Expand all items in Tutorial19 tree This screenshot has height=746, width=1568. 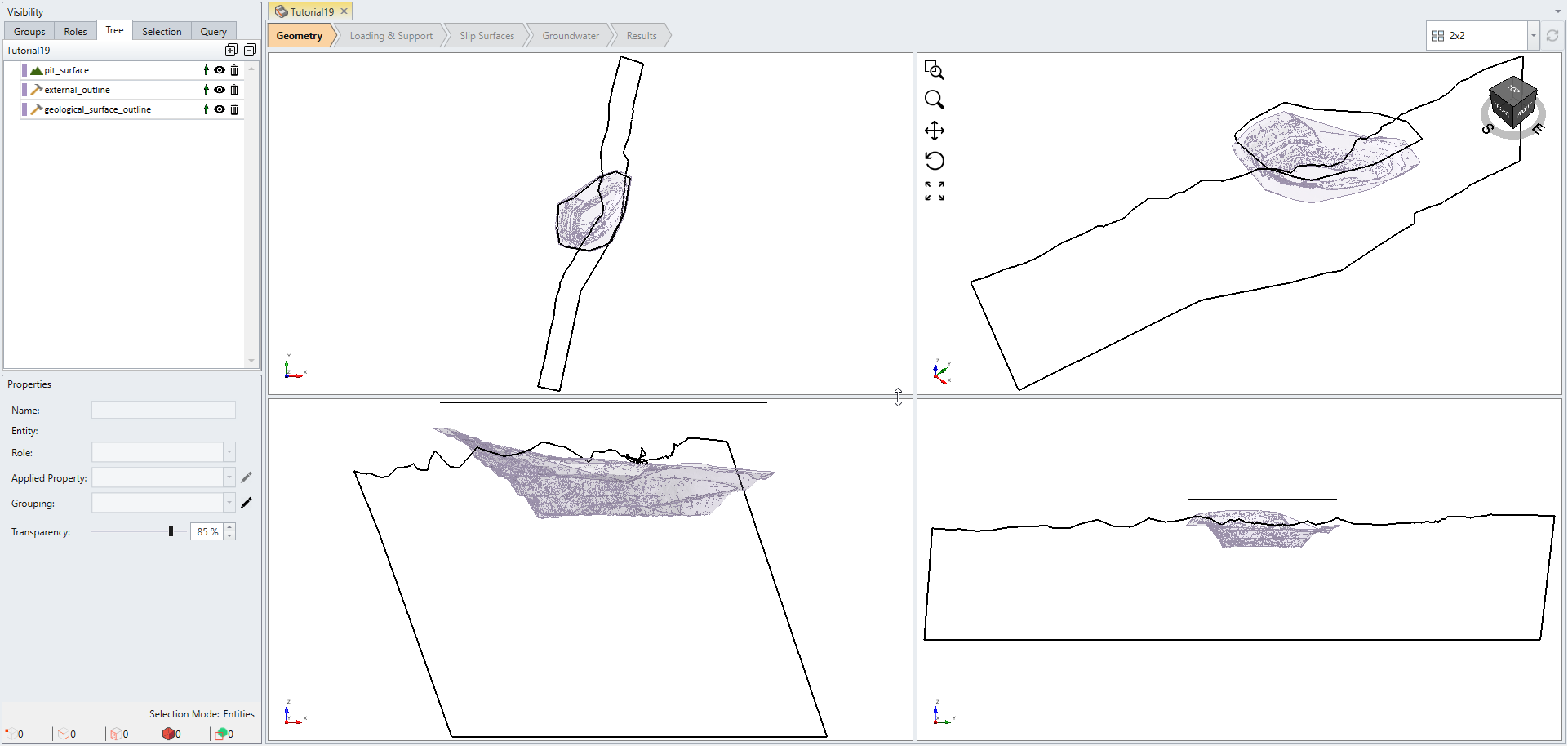point(231,51)
